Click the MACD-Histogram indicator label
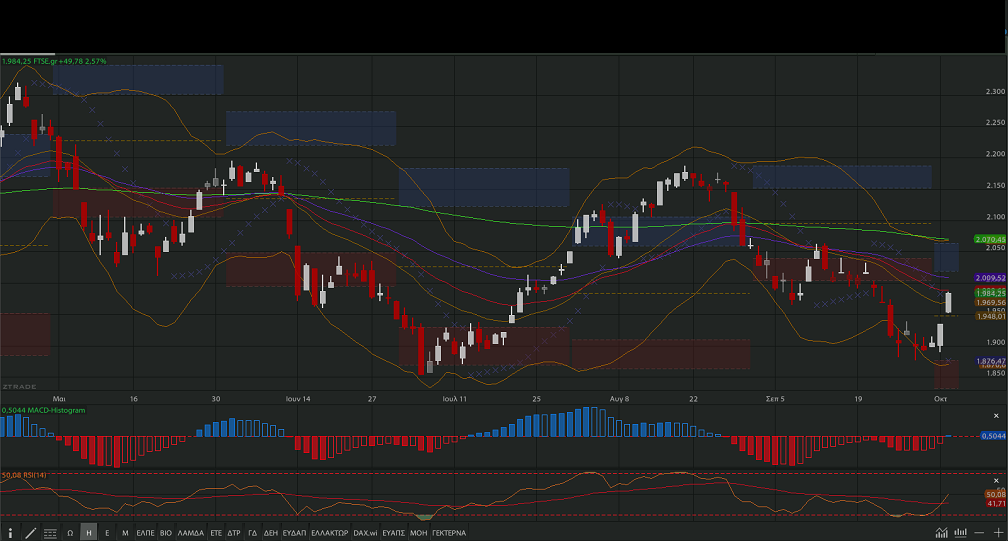Image resolution: width=1008 pixels, height=541 pixels. 43,410
